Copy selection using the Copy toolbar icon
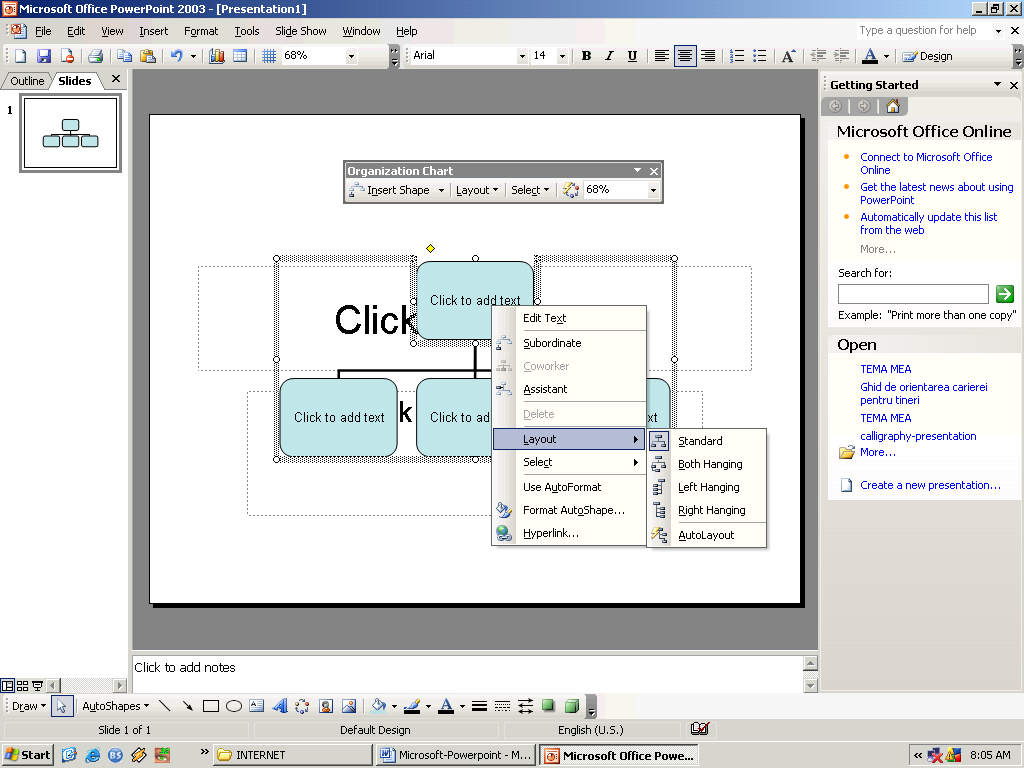The width and height of the screenshot is (1024, 768). (x=124, y=56)
